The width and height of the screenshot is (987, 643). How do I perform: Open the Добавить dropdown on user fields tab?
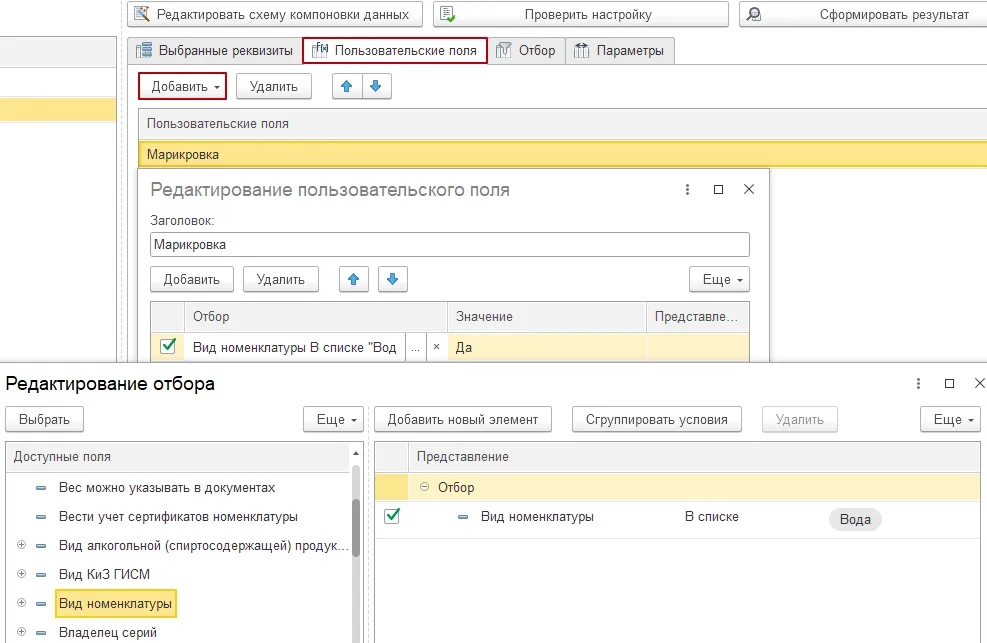[183, 86]
